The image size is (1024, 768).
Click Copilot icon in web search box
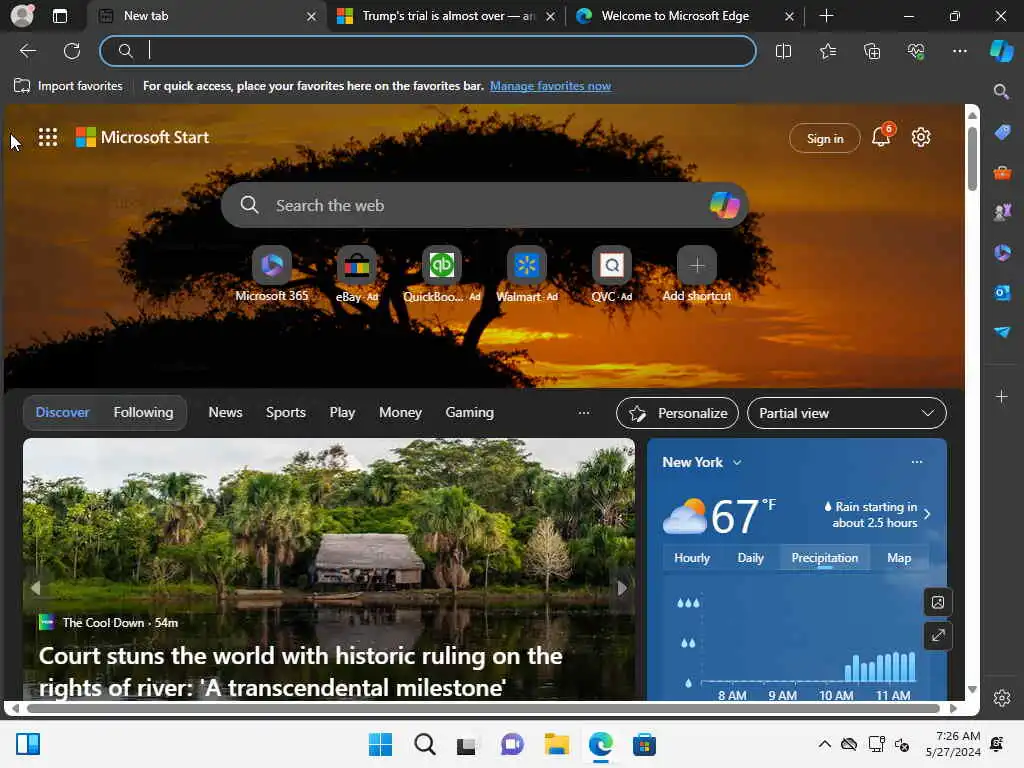pos(725,205)
